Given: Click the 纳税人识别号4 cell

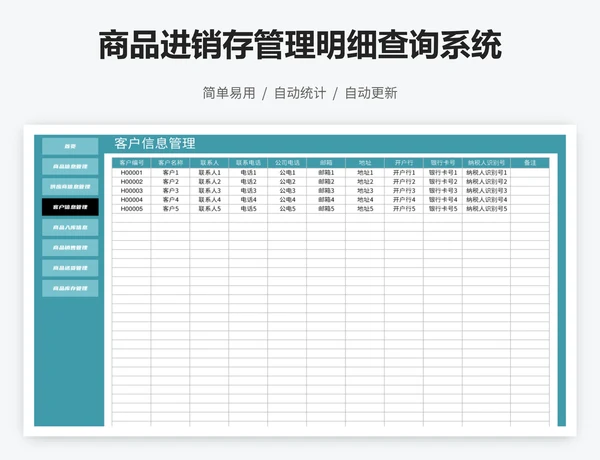Looking at the screenshot, I should [486, 200].
